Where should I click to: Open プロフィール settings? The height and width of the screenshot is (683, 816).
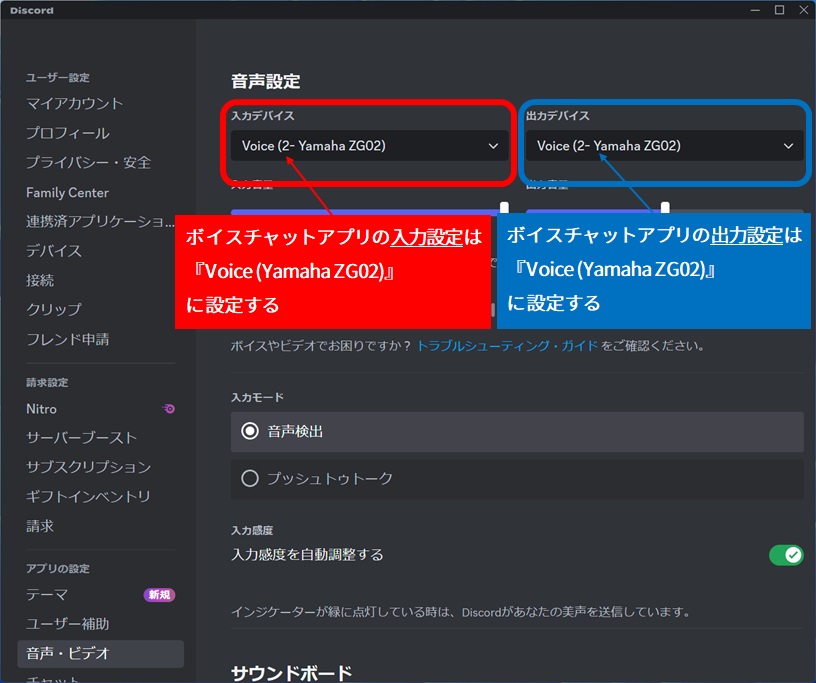[68, 133]
